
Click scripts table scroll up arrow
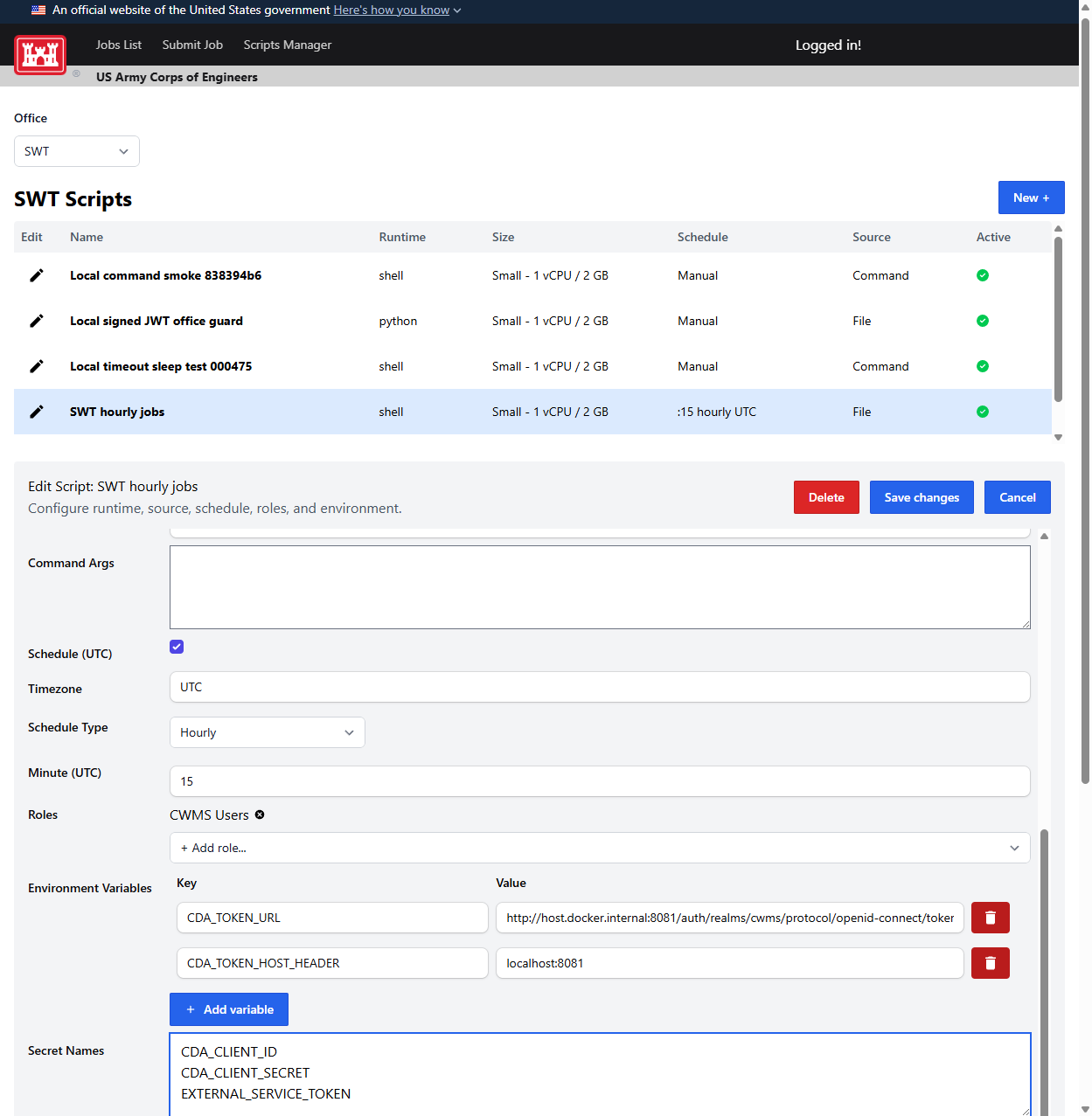(x=1058, y=228)
